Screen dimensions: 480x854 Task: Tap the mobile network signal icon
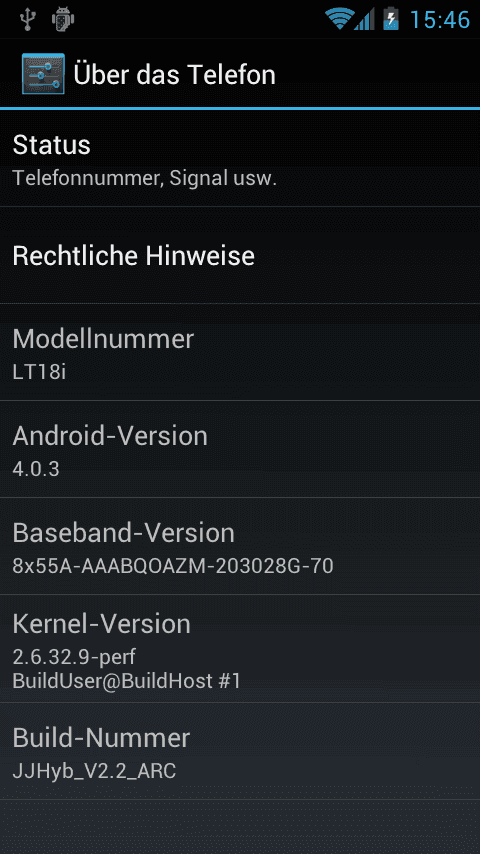364,20
